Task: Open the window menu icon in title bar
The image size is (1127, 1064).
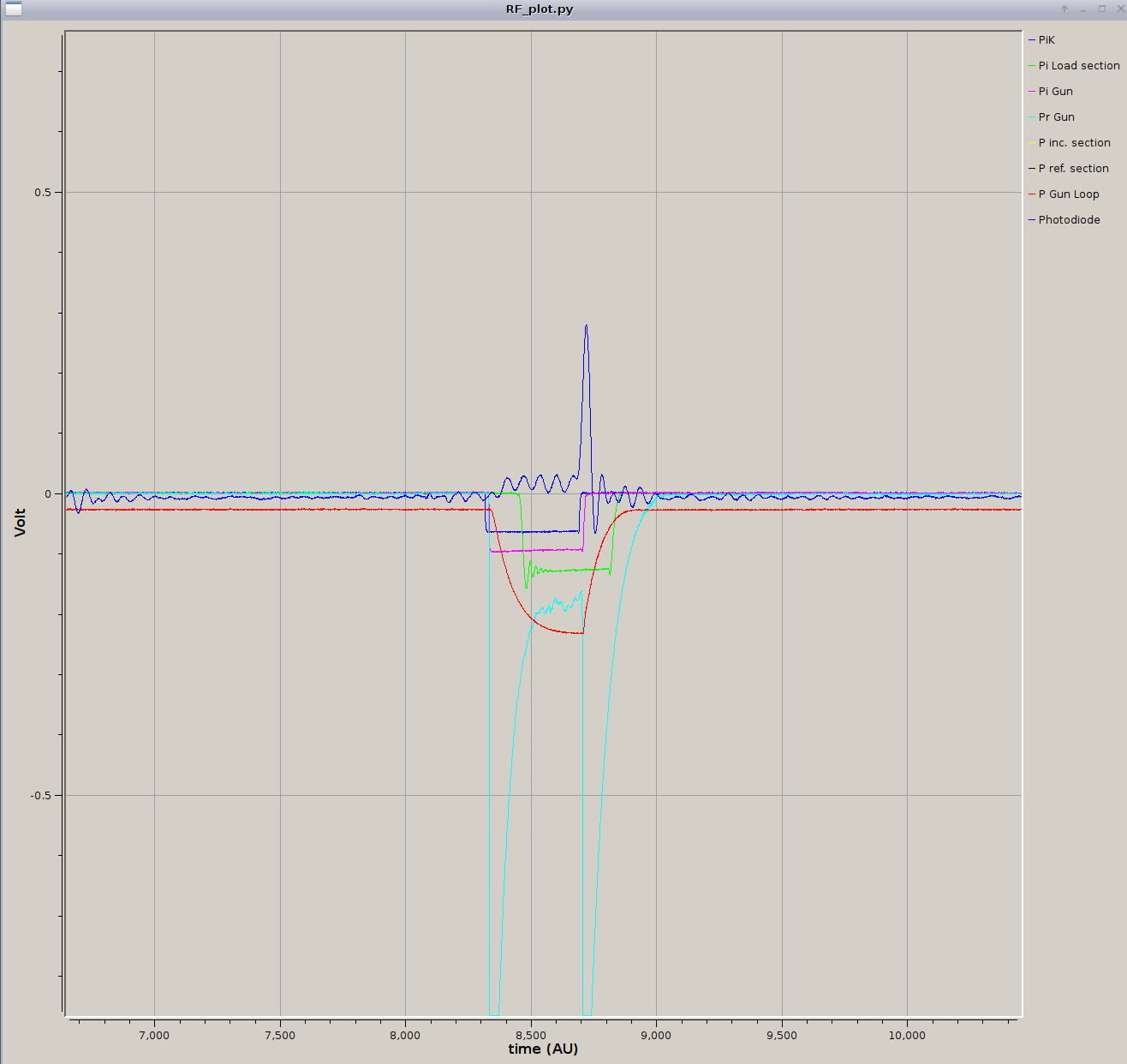Action: tap(13, 9)
